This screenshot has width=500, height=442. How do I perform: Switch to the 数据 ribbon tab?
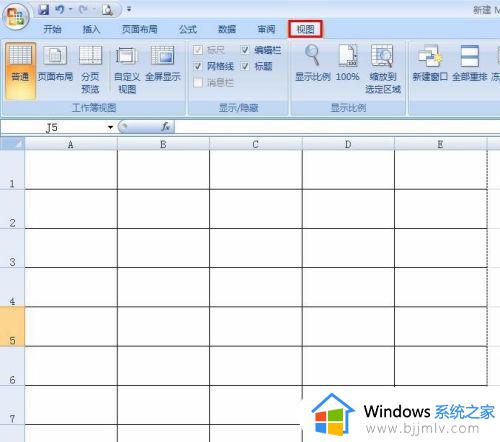[227, 29]
